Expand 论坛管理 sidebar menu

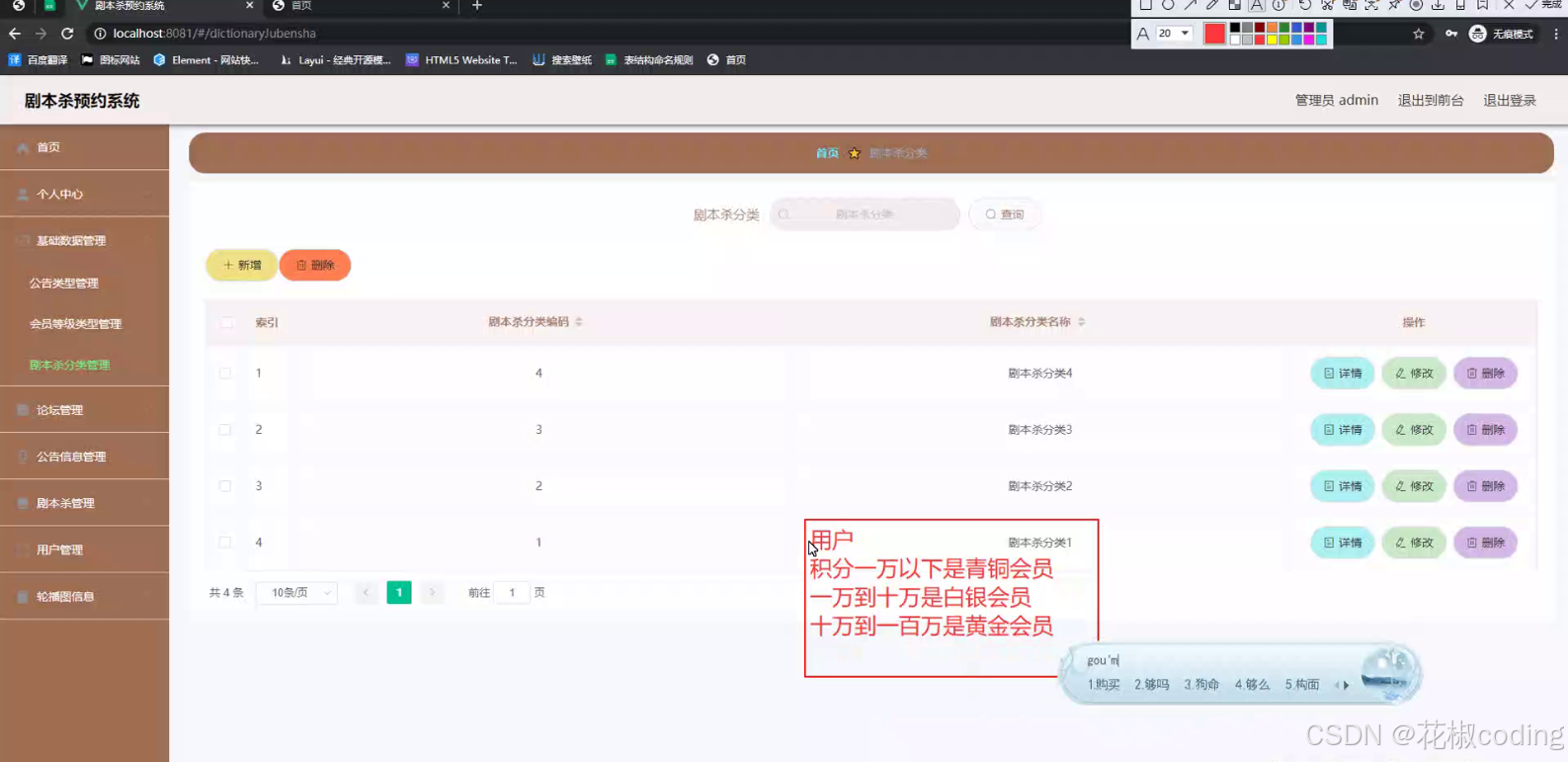click(x=84, y=410)
